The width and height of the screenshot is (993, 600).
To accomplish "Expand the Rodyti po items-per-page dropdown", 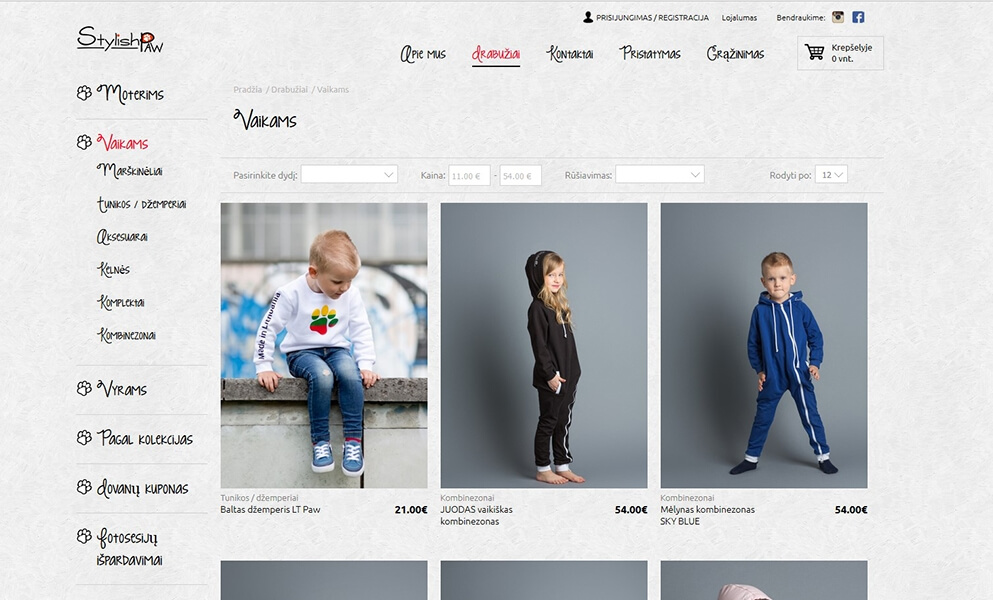I will (x=832, y=174).
